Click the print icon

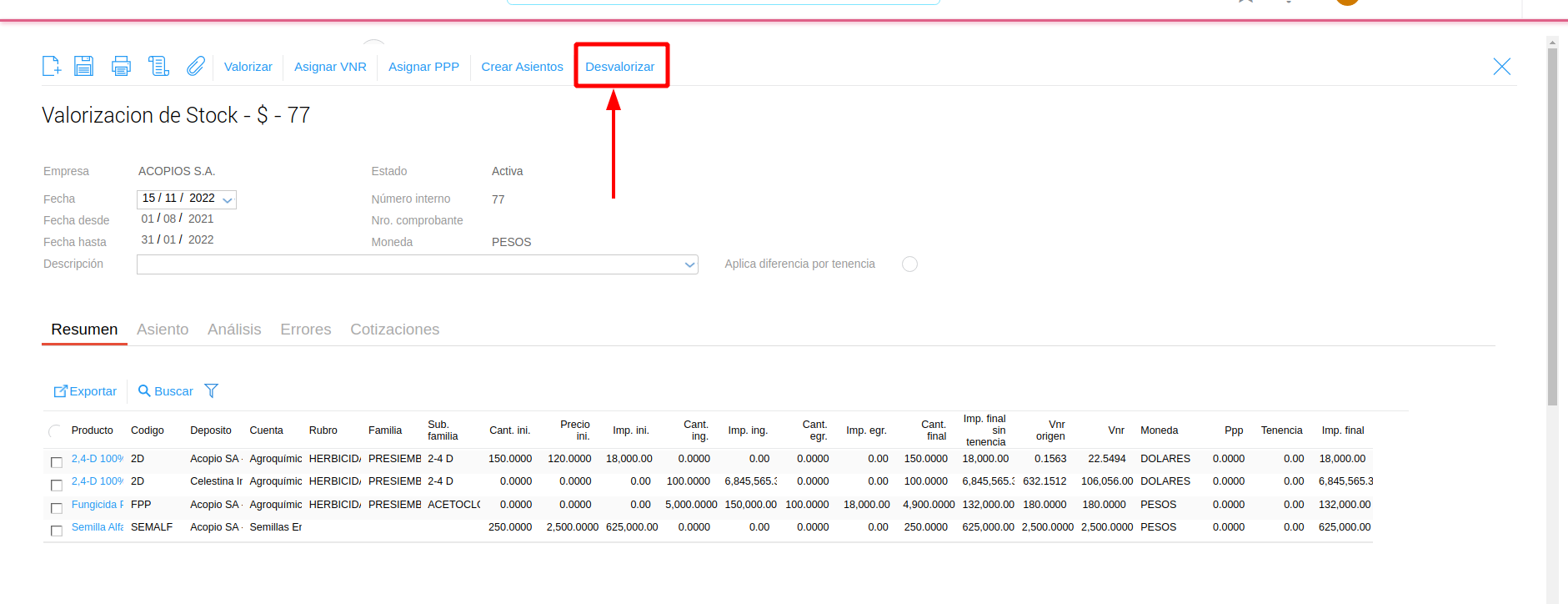click(121, 66)
